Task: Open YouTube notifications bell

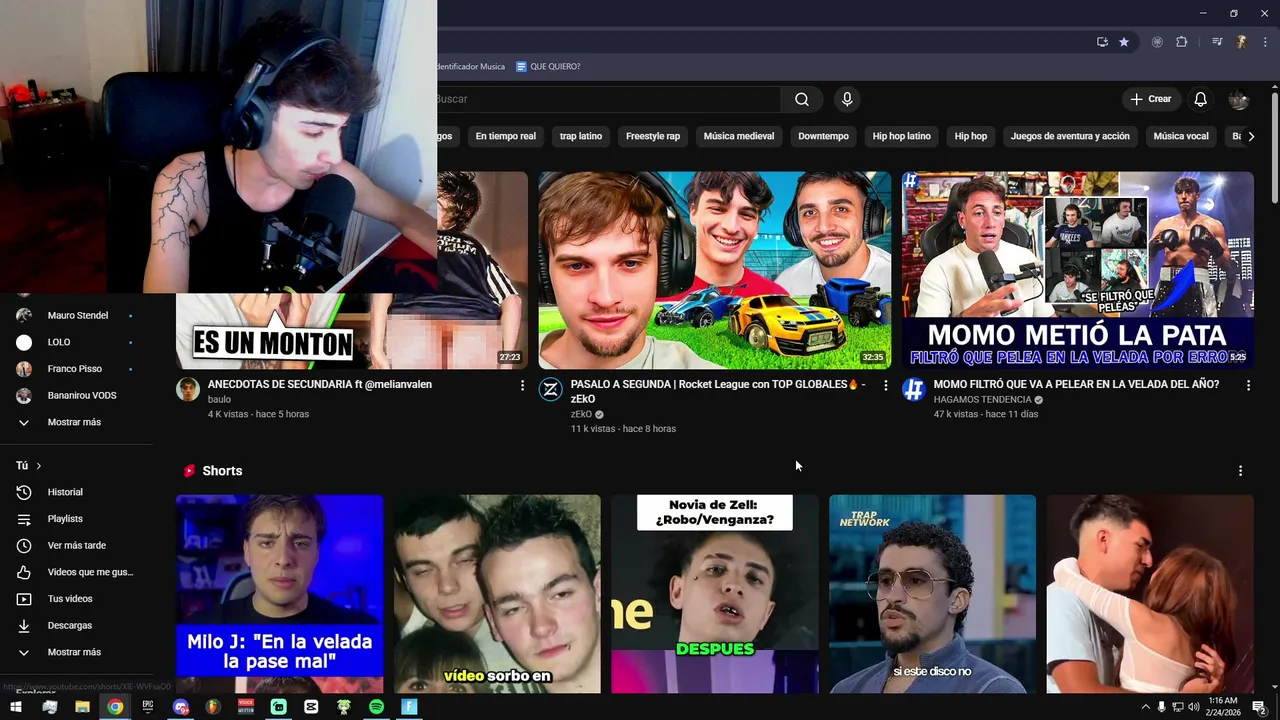Action: coord(1200,99)
